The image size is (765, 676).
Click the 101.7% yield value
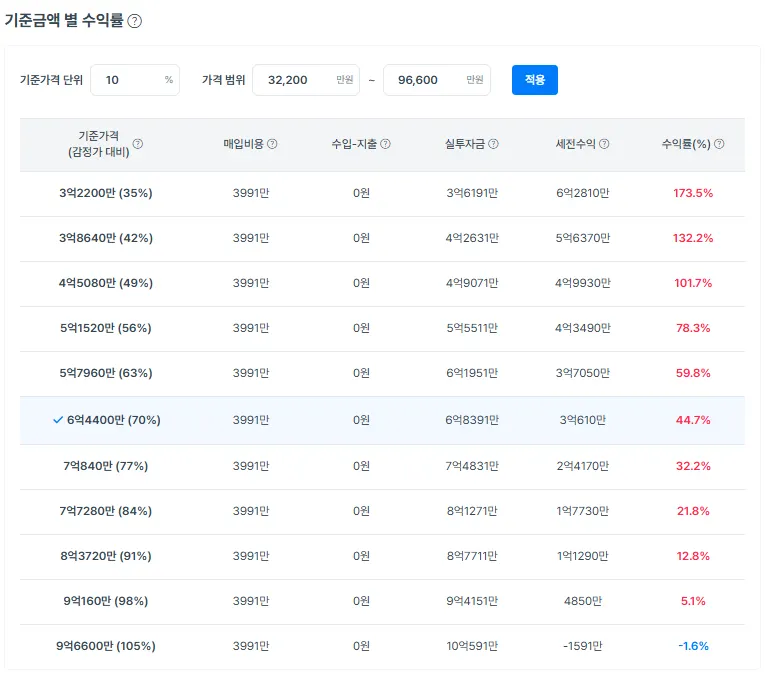[x=693, y=283]
